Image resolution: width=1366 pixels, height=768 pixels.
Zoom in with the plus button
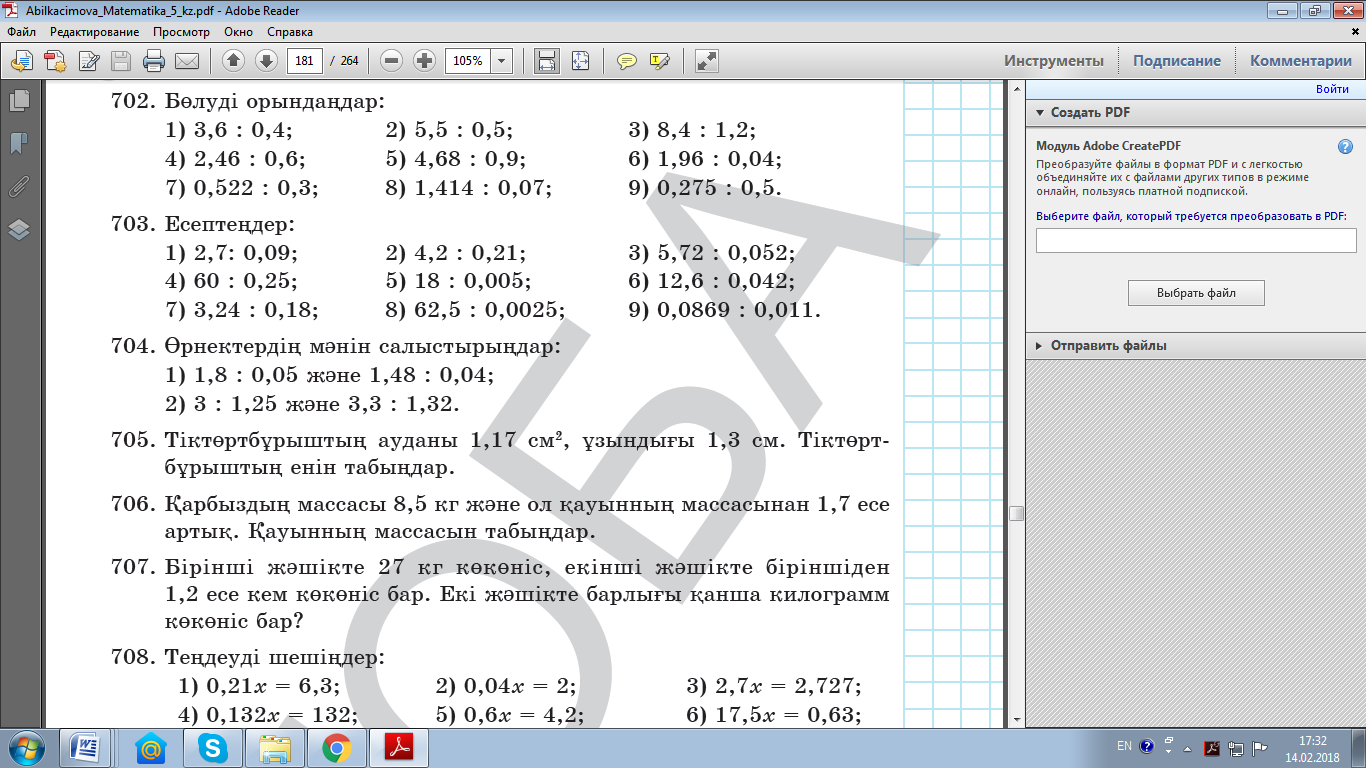pos(425,61)
